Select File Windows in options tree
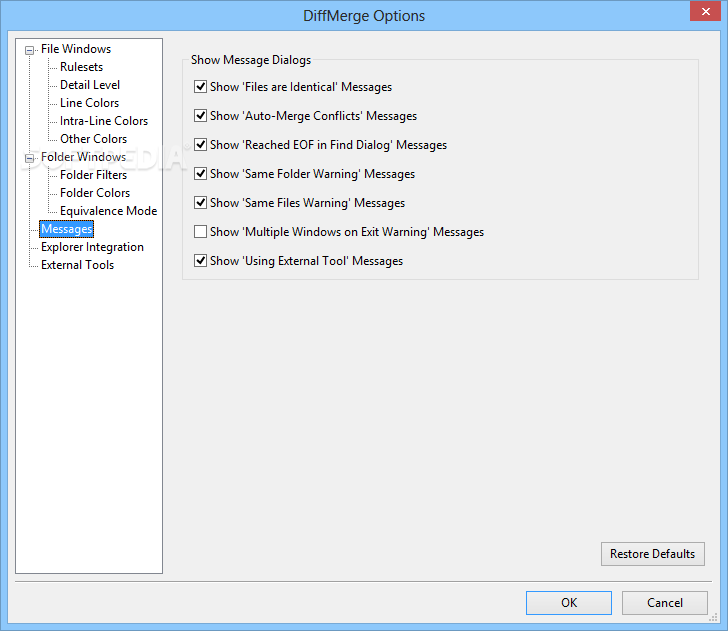Image resolution: width=728 pixels, height=631 pixels. (76, 49)
